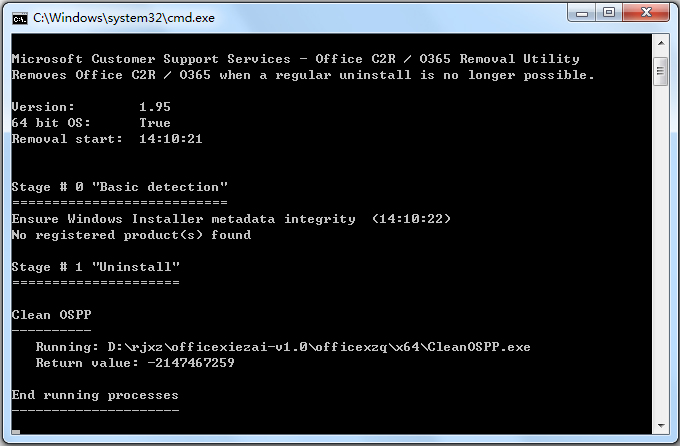
Task: Maximize the cmd.exe window
Action: pos(608,14)
